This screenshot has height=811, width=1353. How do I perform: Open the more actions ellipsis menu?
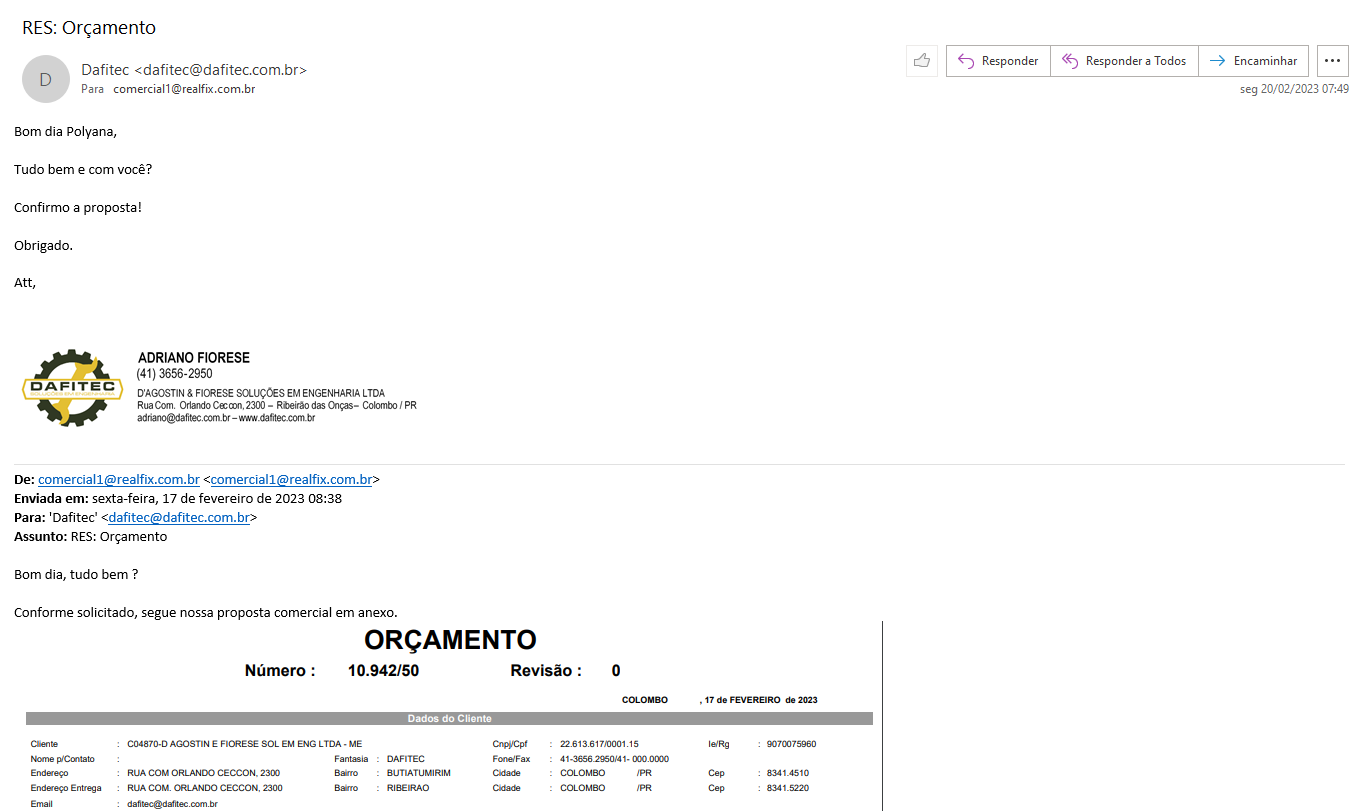click(1331, 61)
